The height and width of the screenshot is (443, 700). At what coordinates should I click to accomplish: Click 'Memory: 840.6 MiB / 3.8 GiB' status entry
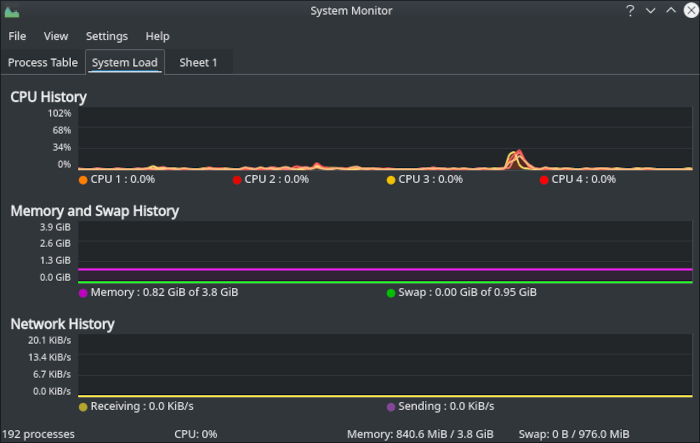point(420,434)
